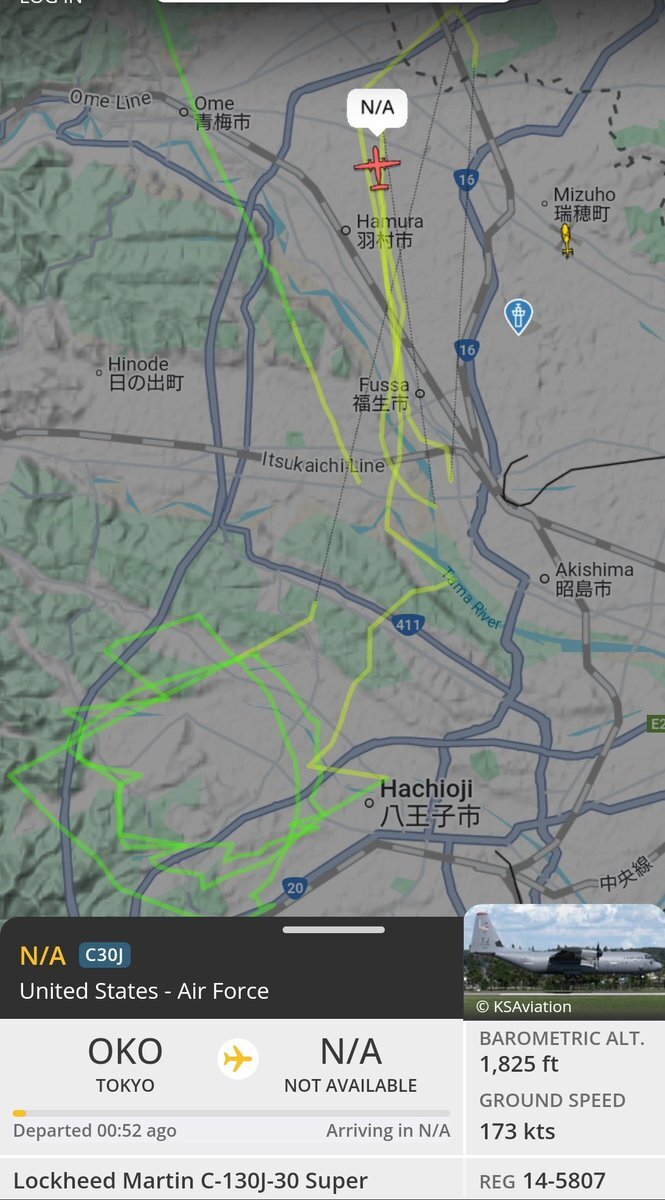Click the flight progress bar
The height and width of the screenshot is (1200, 665).
click(x=231, y=1112)
